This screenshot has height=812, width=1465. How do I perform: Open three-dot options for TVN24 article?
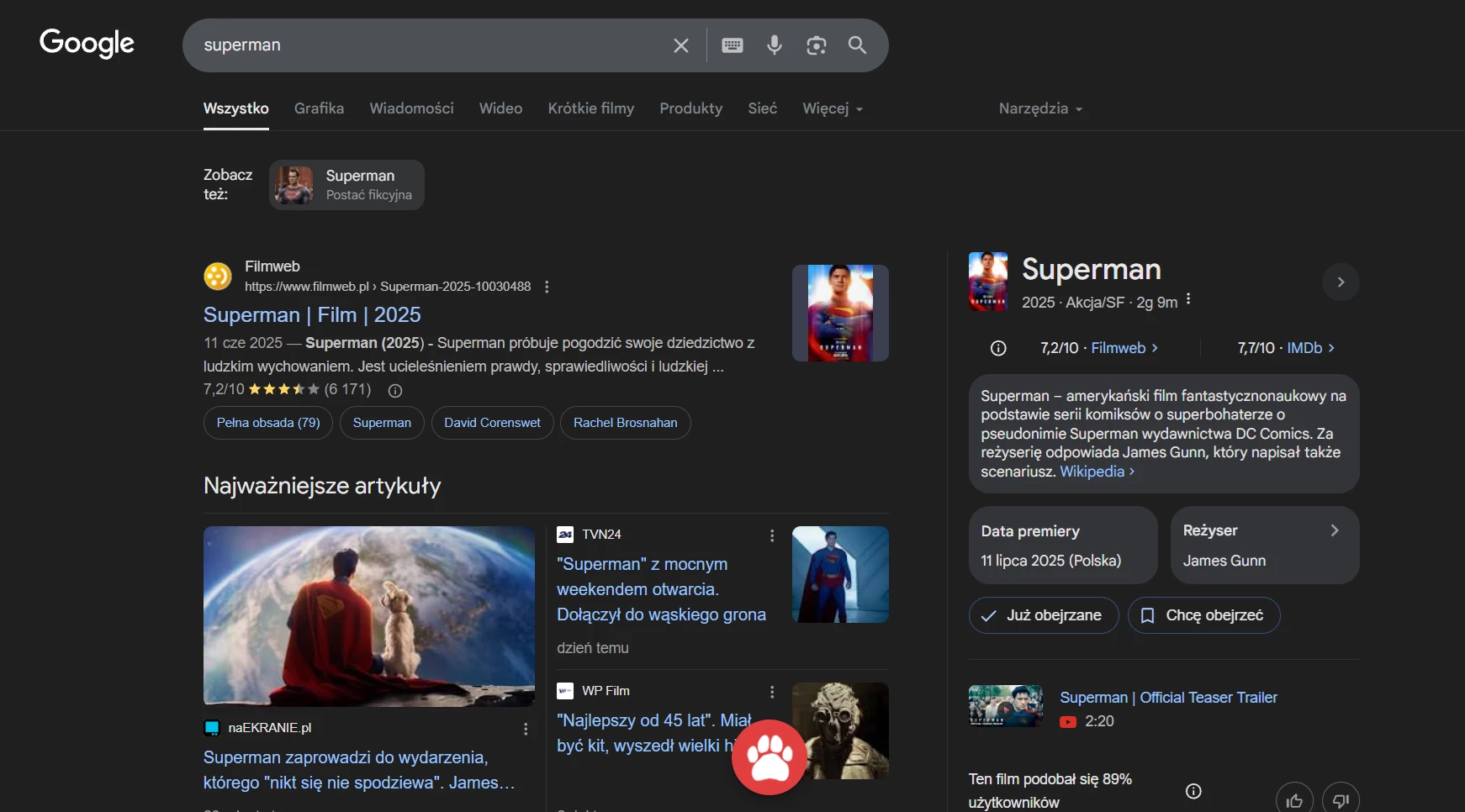coord(772,535)
